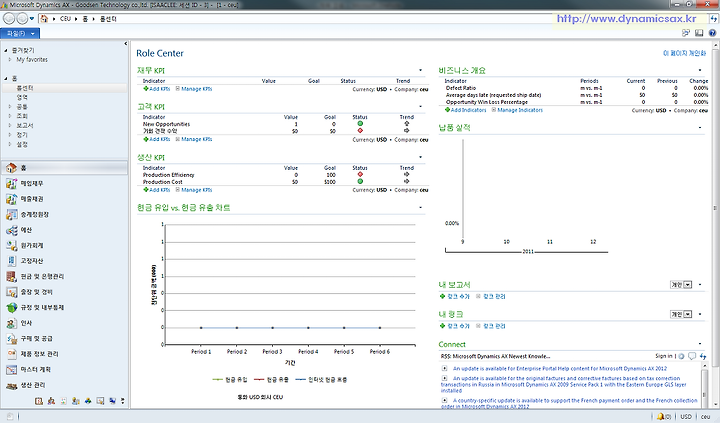
Task: Open the 현금 및 은행관리 module icon
Action: [x=11, y=276]
